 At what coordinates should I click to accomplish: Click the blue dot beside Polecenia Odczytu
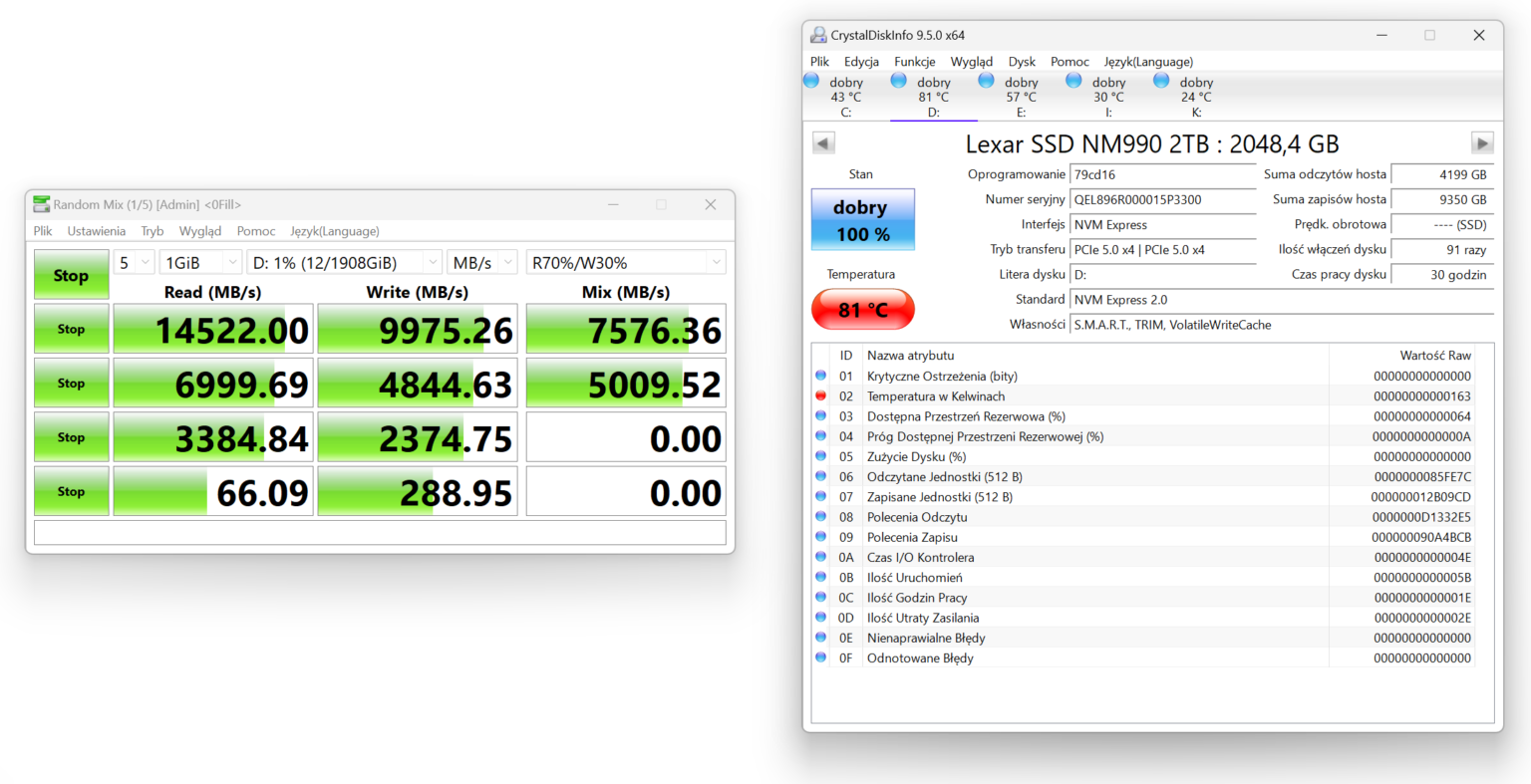tap(820, 517)
